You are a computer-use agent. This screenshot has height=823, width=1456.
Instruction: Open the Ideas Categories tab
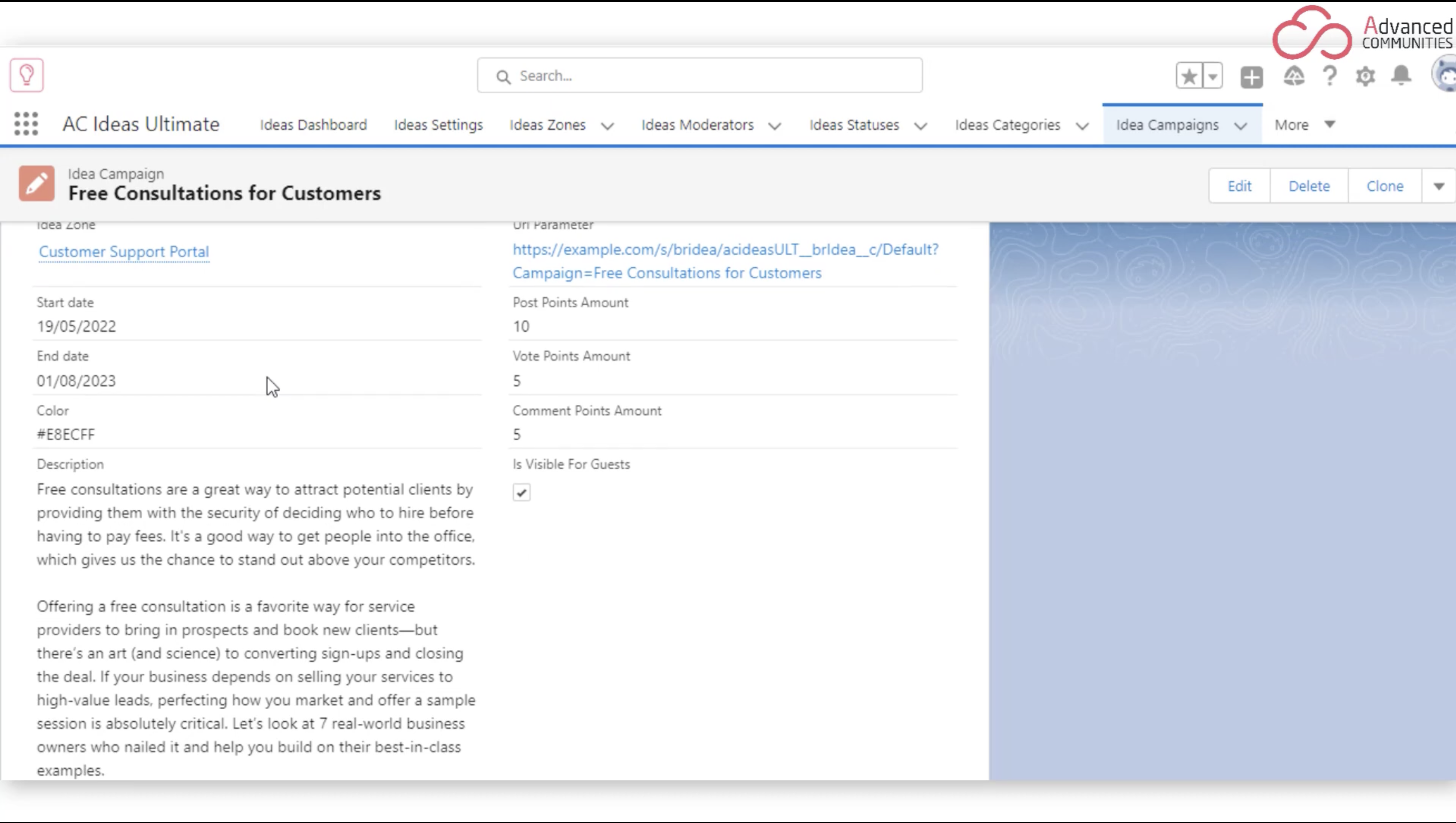tap(1008, 125)
